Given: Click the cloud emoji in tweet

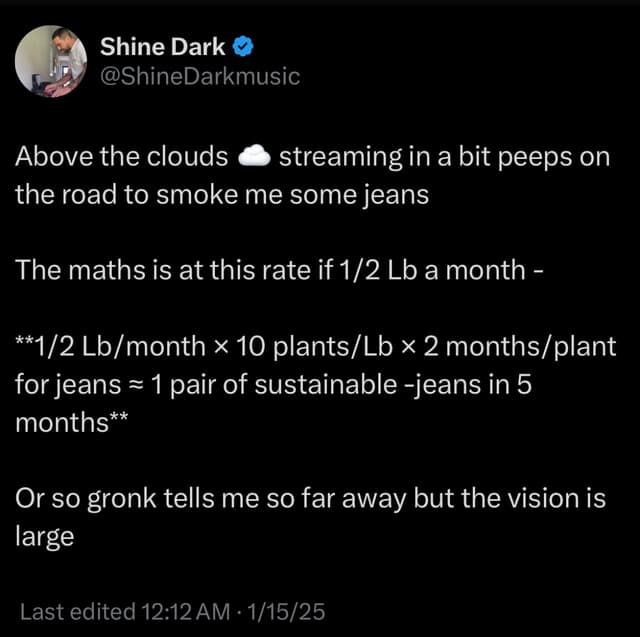Looking at the screenshot, I should coord(254,156).
